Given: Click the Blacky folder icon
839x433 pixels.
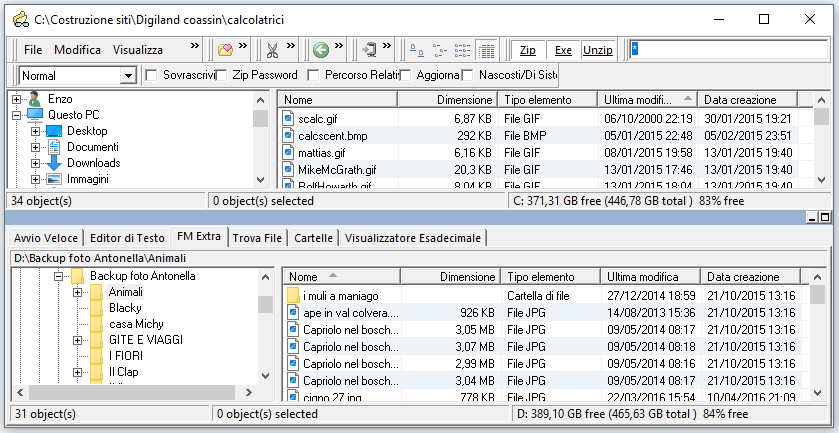Looking at the screenshot, I should pyautogui.click(x=96, y=308).
